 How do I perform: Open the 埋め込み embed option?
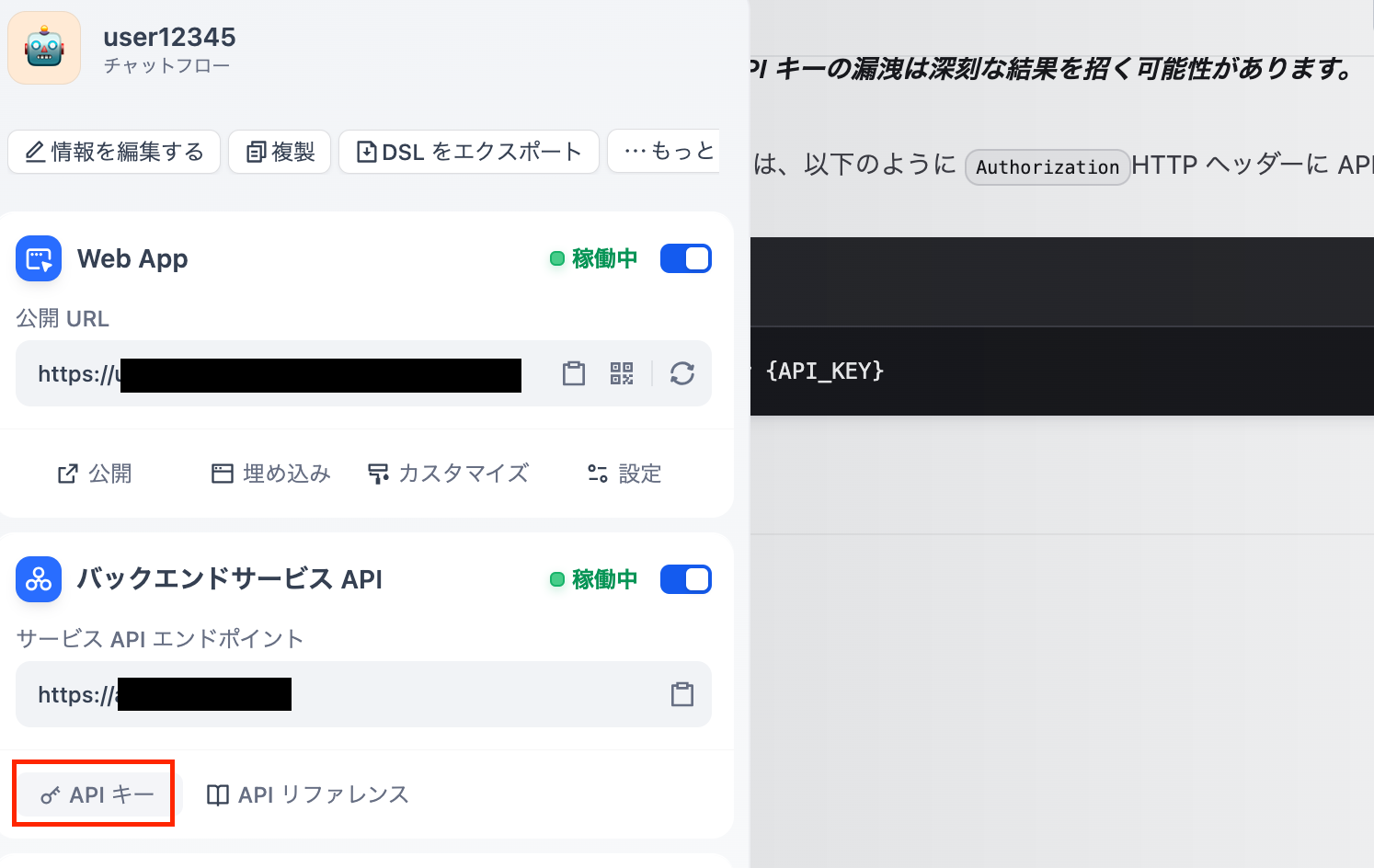tap(270, 474)
